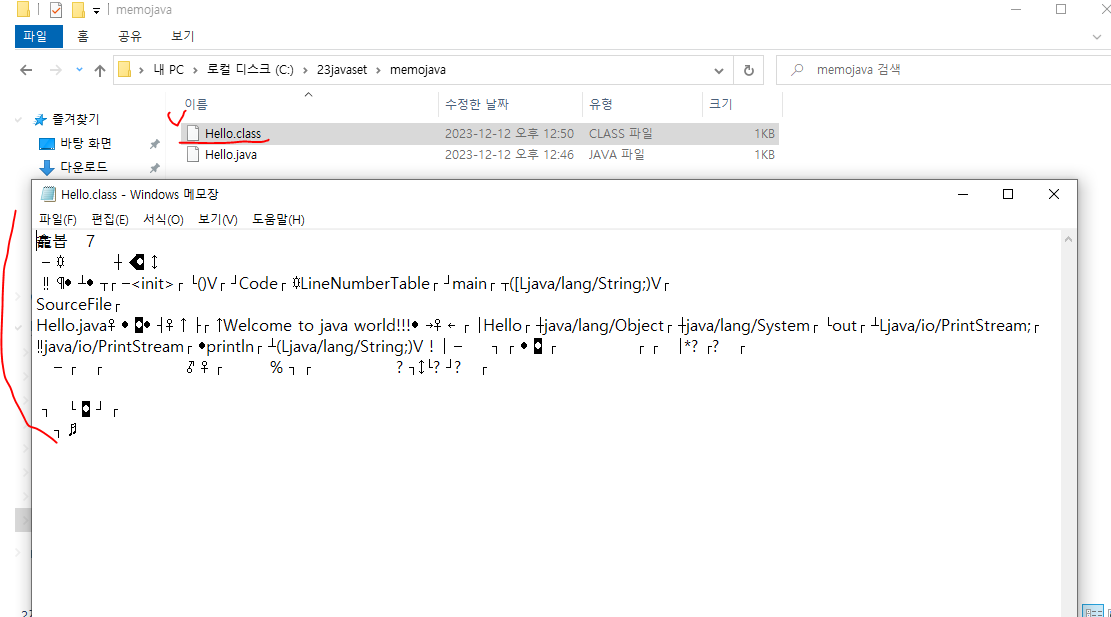Click Notepad scrollbar up arrow
This screenshot has width=1111, height=617.
1068,239
